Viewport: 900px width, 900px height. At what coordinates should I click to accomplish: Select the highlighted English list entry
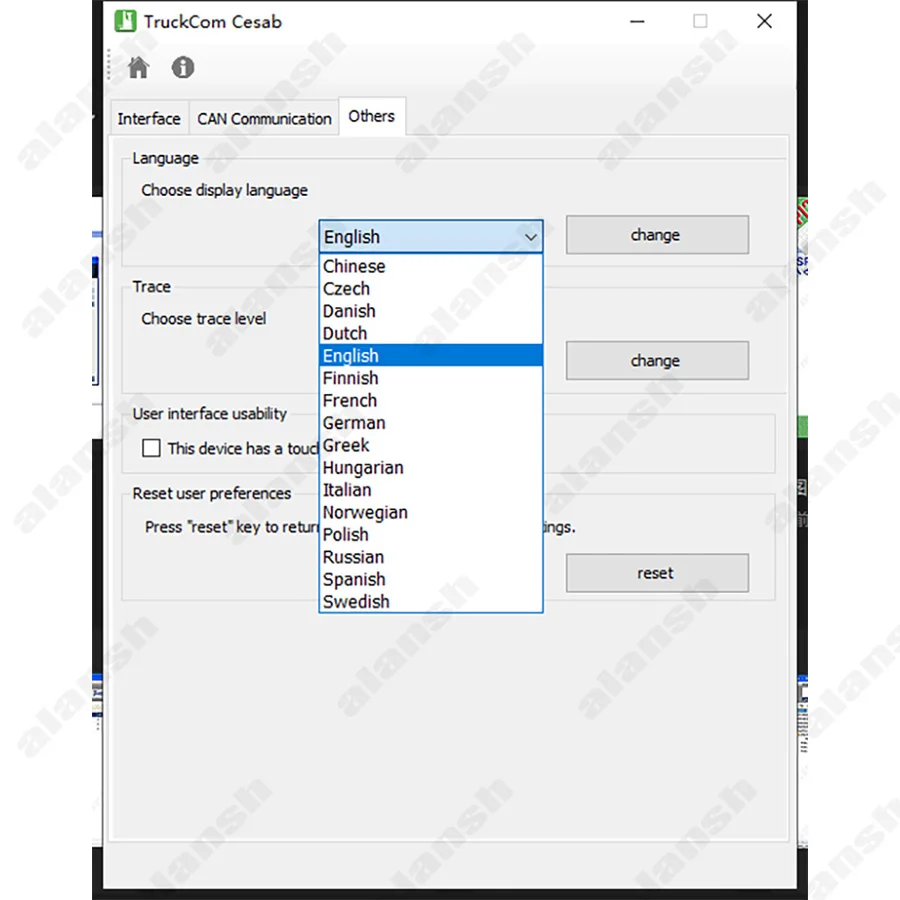430,356
